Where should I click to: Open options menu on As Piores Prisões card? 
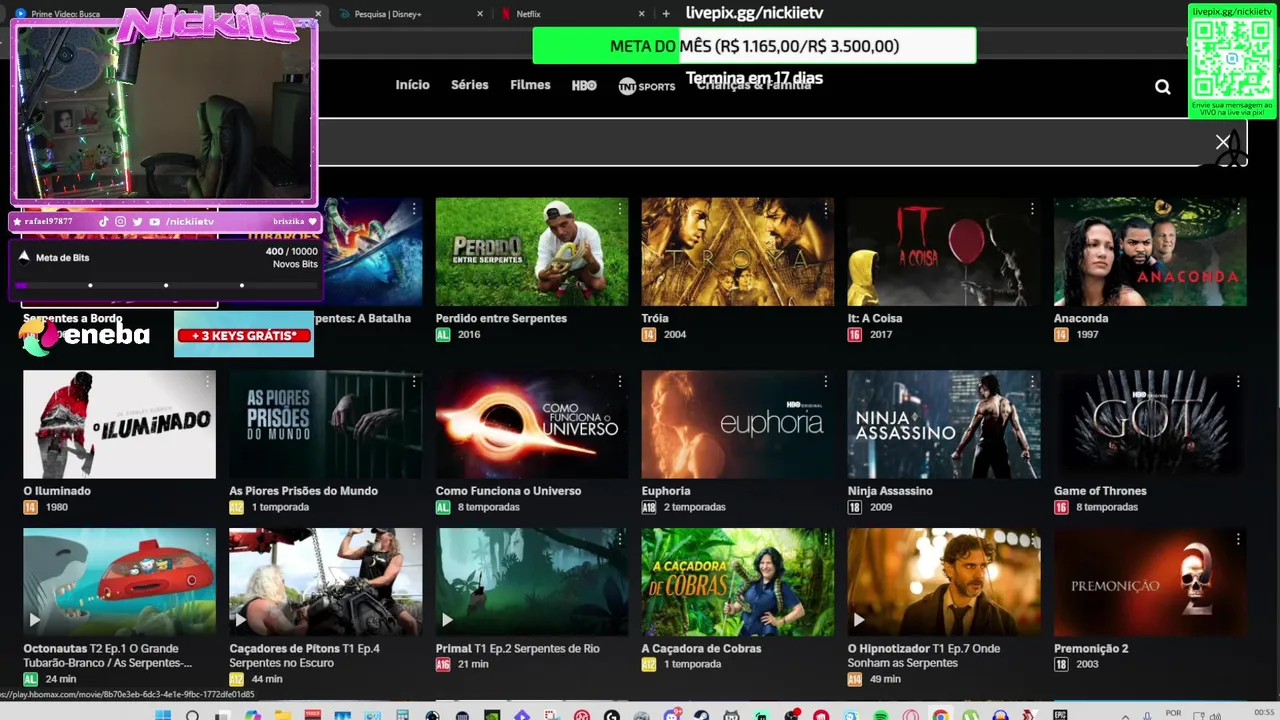tap(414, 381)
